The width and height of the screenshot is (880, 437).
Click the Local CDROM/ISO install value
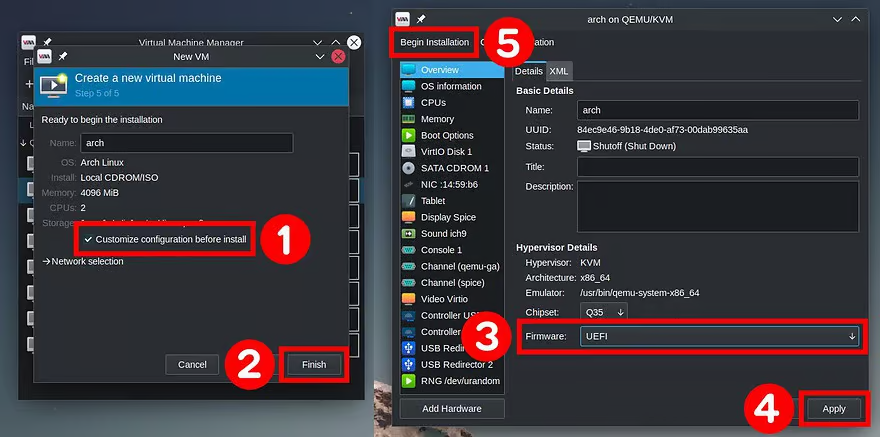point(120,177)
